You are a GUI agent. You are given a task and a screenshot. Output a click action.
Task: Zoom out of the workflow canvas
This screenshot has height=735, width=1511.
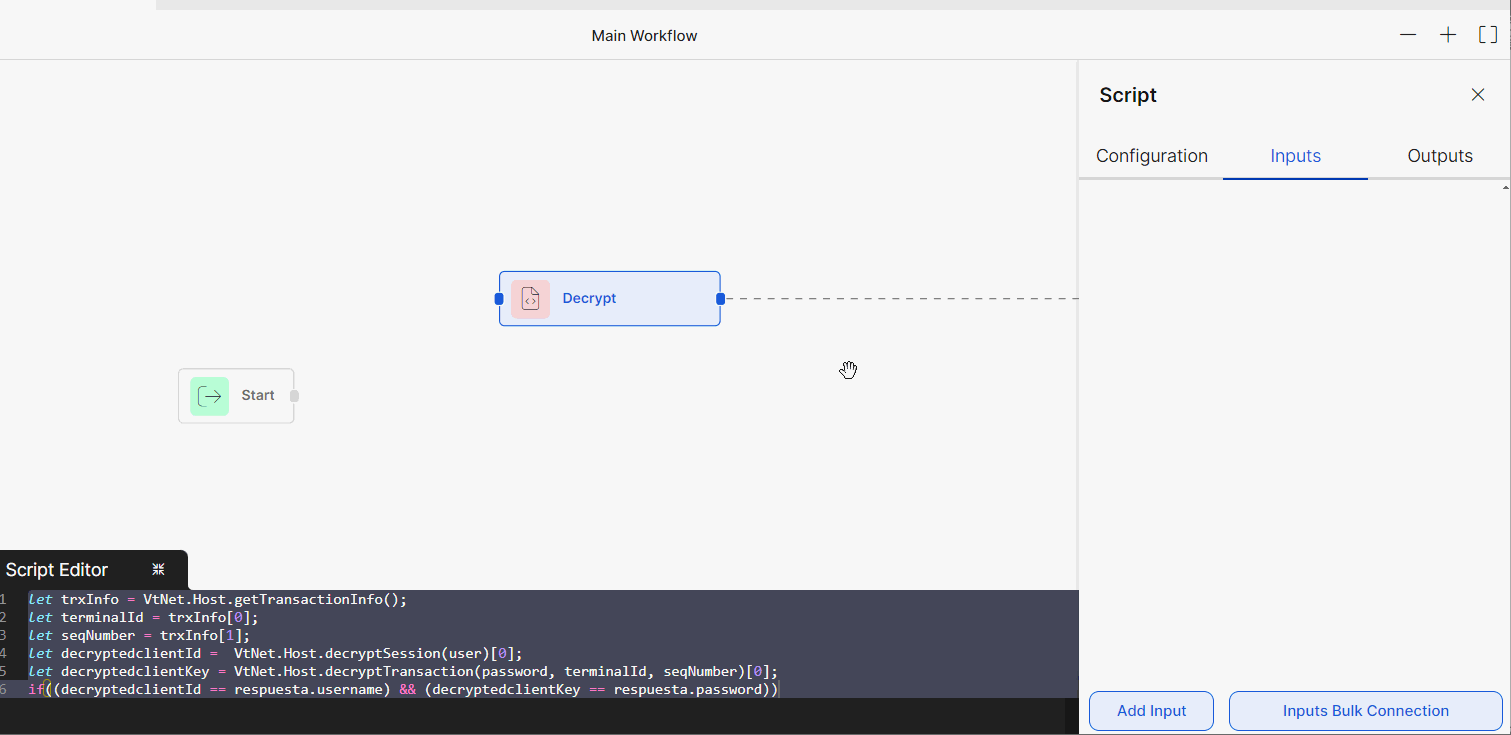pos(1407,34)
